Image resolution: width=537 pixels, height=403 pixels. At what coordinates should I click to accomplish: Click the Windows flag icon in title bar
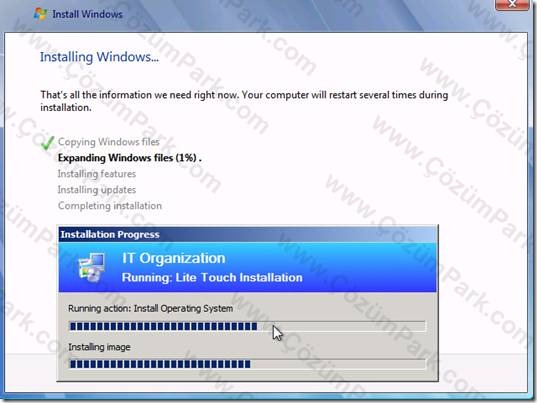[40, 14]
